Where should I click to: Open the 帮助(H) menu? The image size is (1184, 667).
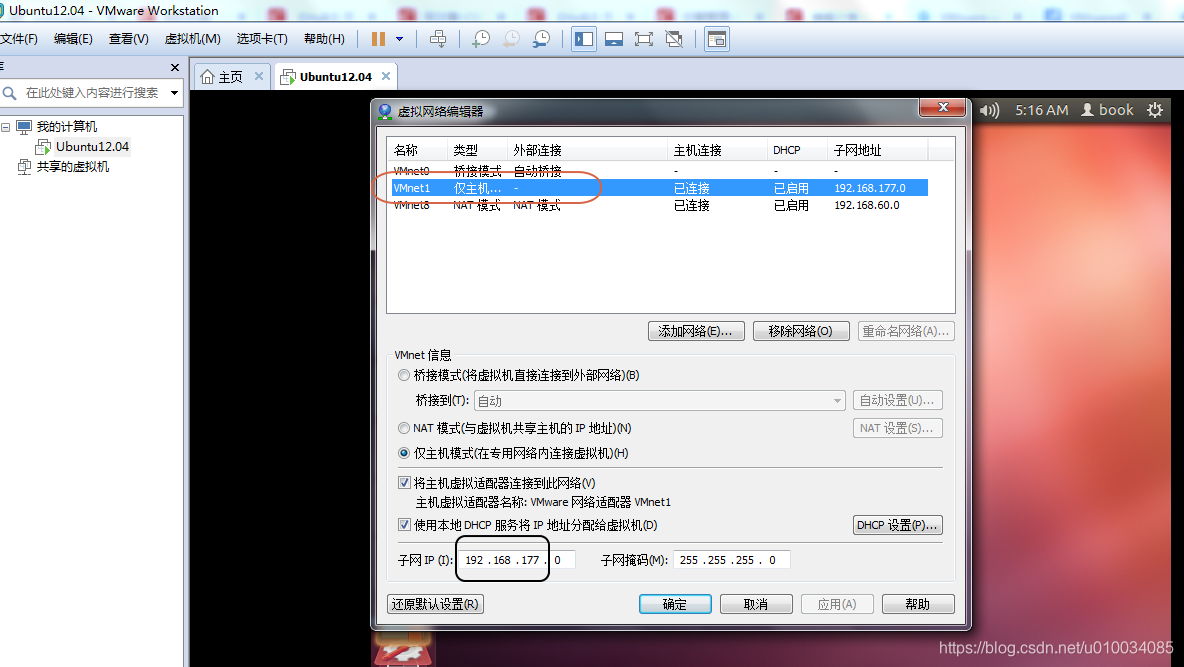coord(324,39)
